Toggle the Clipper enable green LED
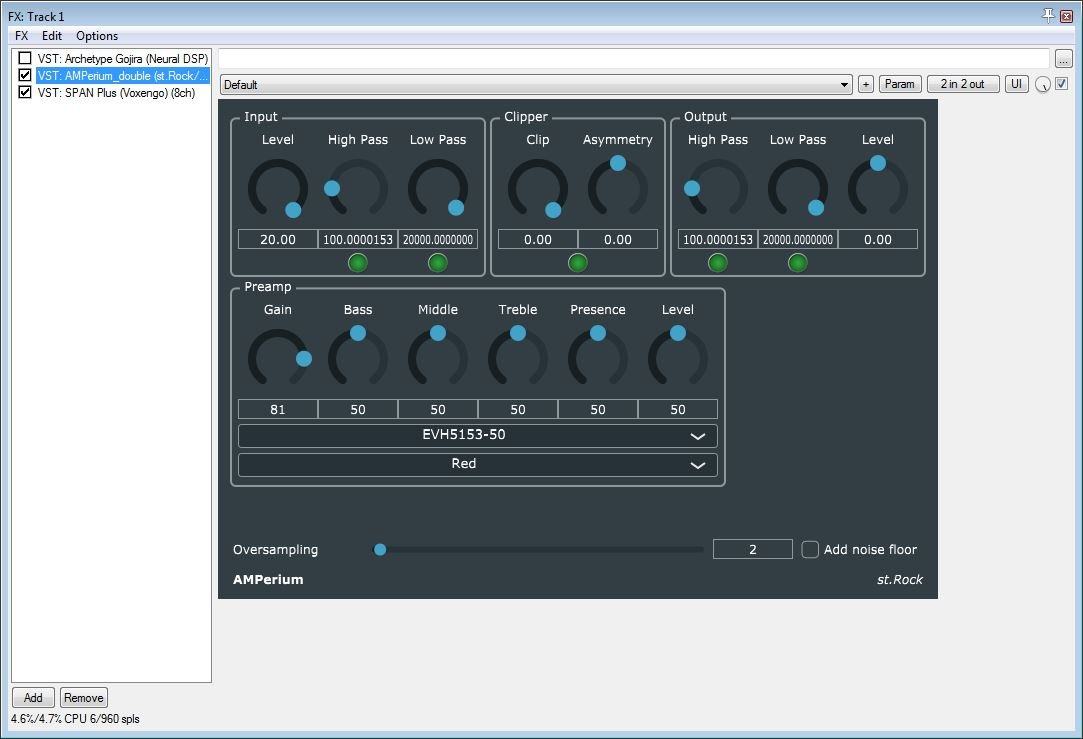 point(578,263)
